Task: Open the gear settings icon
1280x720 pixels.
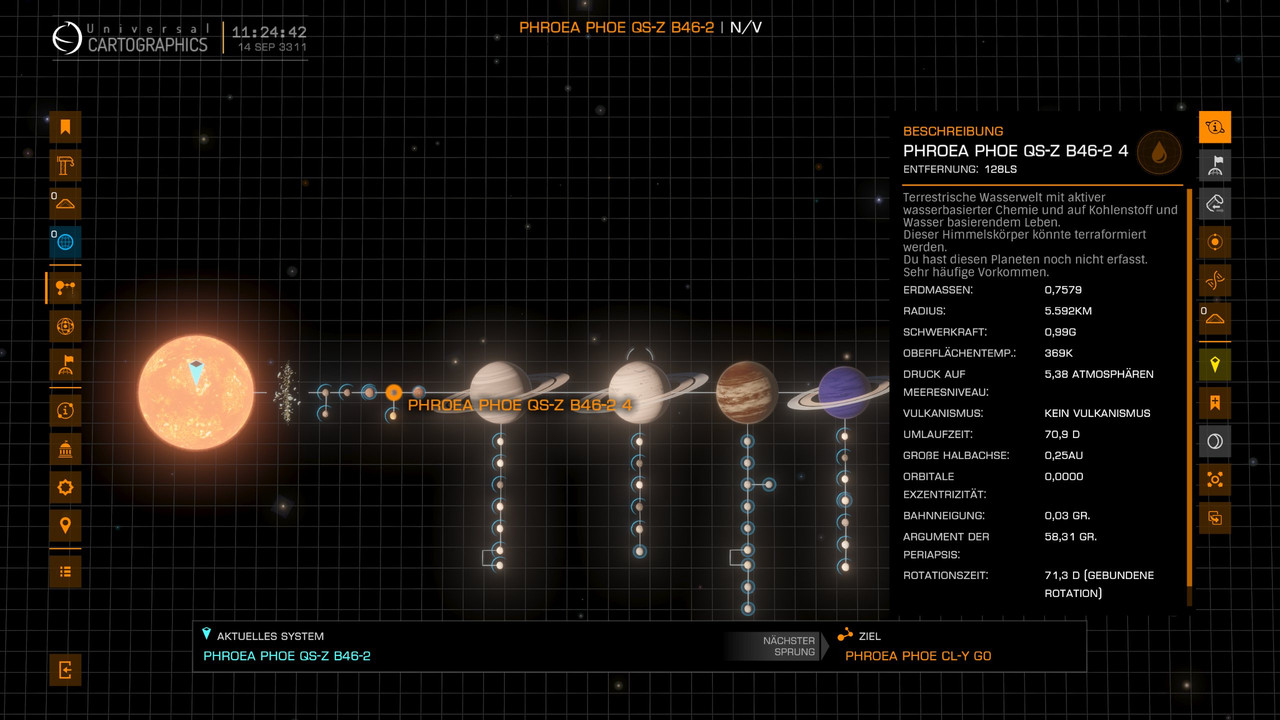Action: click(x=65, y=487)
